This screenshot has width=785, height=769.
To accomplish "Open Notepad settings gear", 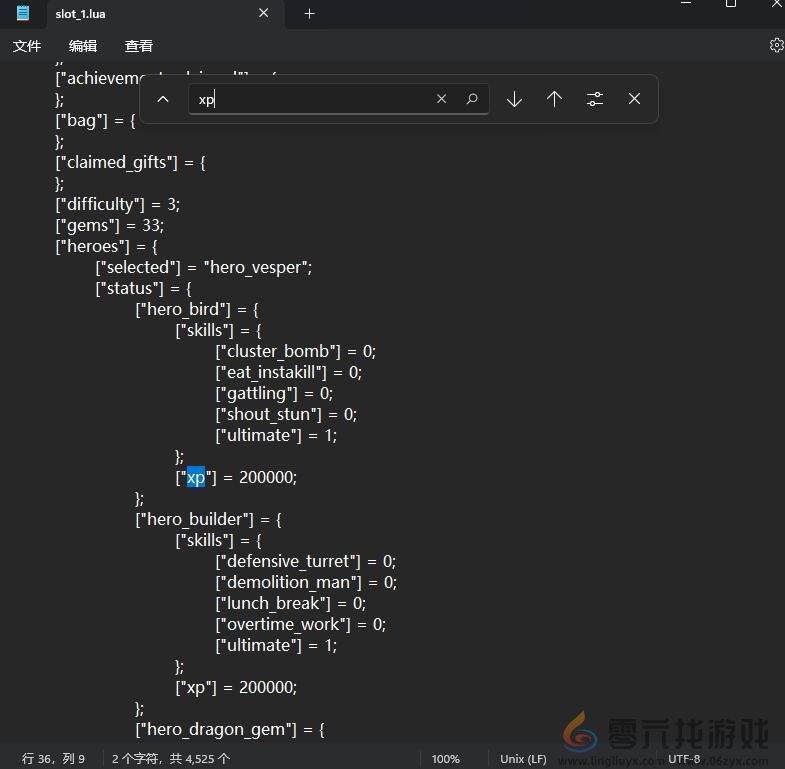I will (x=776, y=45).
